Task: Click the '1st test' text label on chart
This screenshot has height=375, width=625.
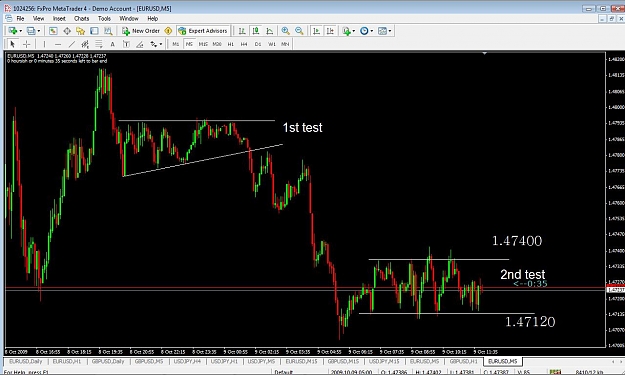Action: 302,128
